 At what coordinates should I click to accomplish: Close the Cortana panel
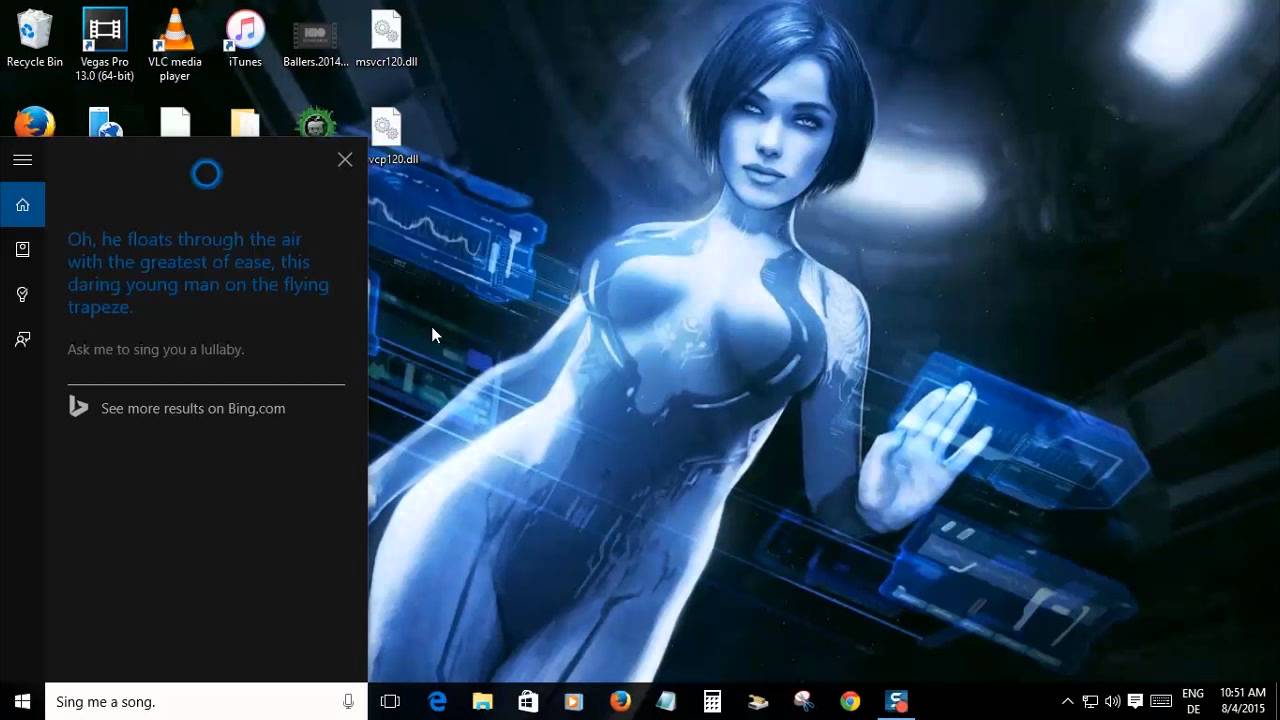(345, 159)
